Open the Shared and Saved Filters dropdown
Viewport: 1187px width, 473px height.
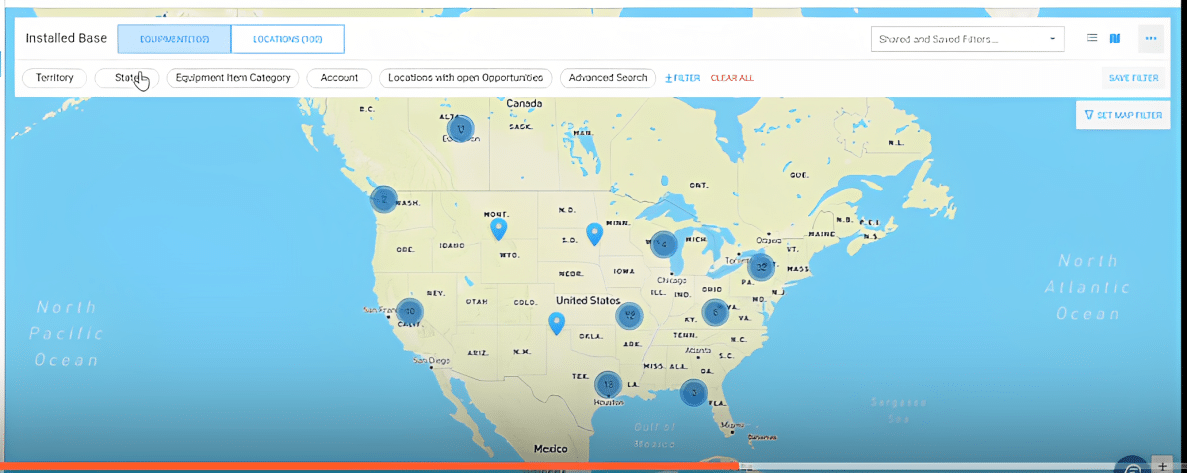[x=966, y=39]
